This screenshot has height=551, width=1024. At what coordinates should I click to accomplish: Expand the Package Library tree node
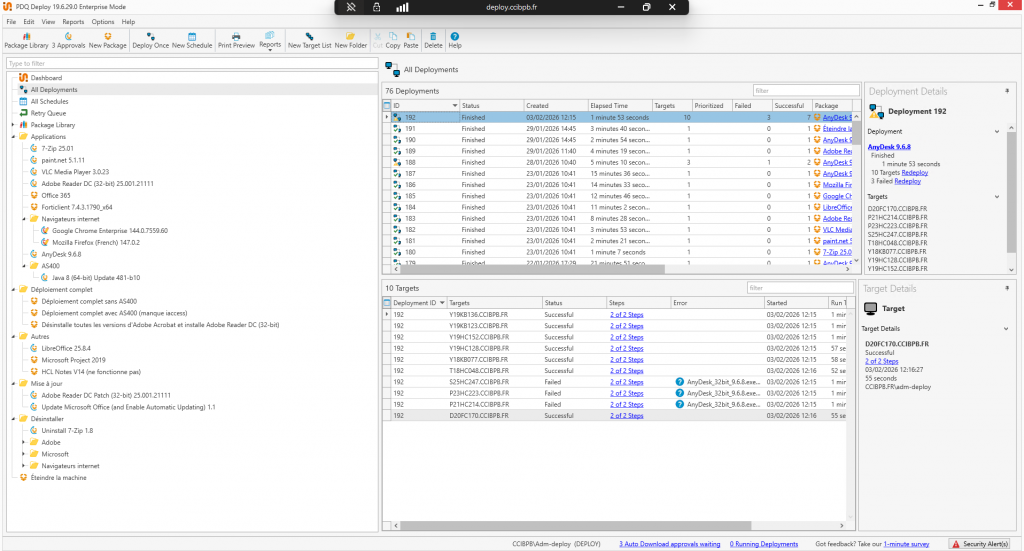coord(13,125)
